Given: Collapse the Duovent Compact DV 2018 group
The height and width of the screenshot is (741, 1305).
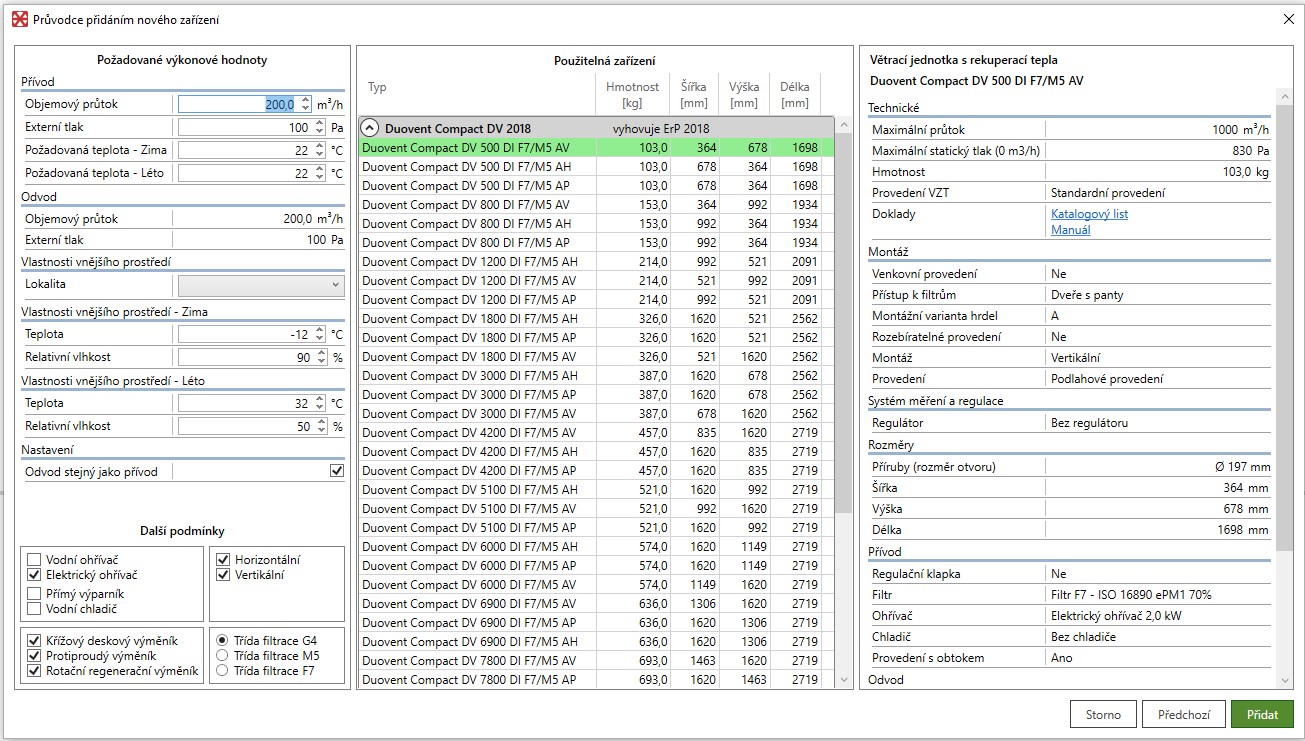Looking at the screenshot, I should pos(370,128).
